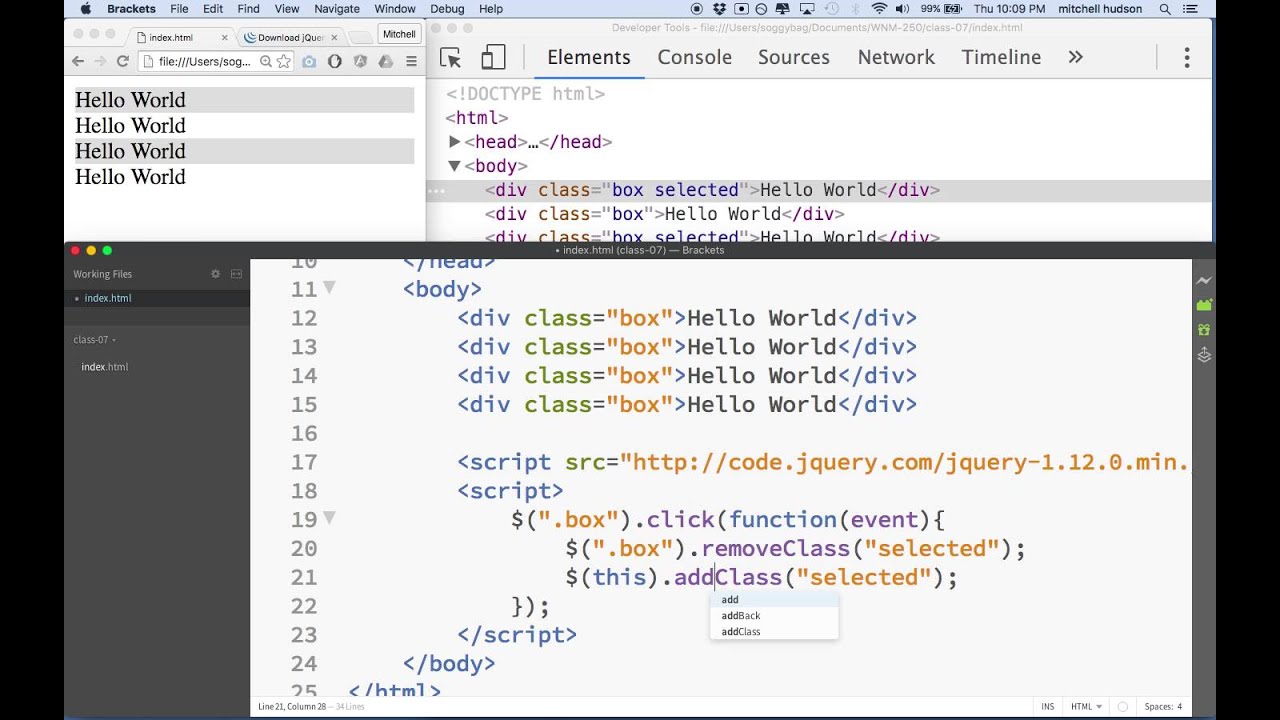Screen dimensions: 1280x720
Task: Open the Edit menu
Action: (213, 9)
